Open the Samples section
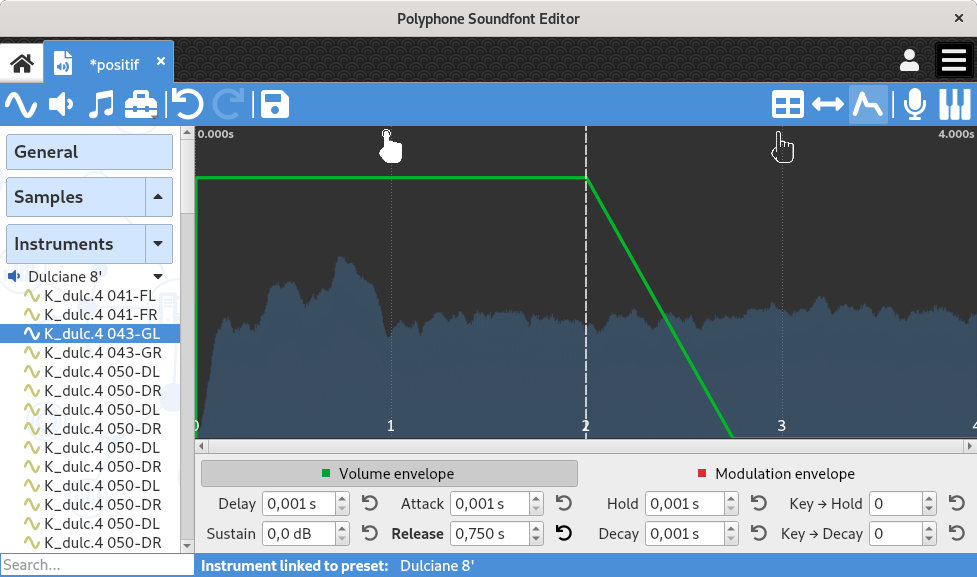977x577 pixels. pyautogui.click(x=75, y=197)
